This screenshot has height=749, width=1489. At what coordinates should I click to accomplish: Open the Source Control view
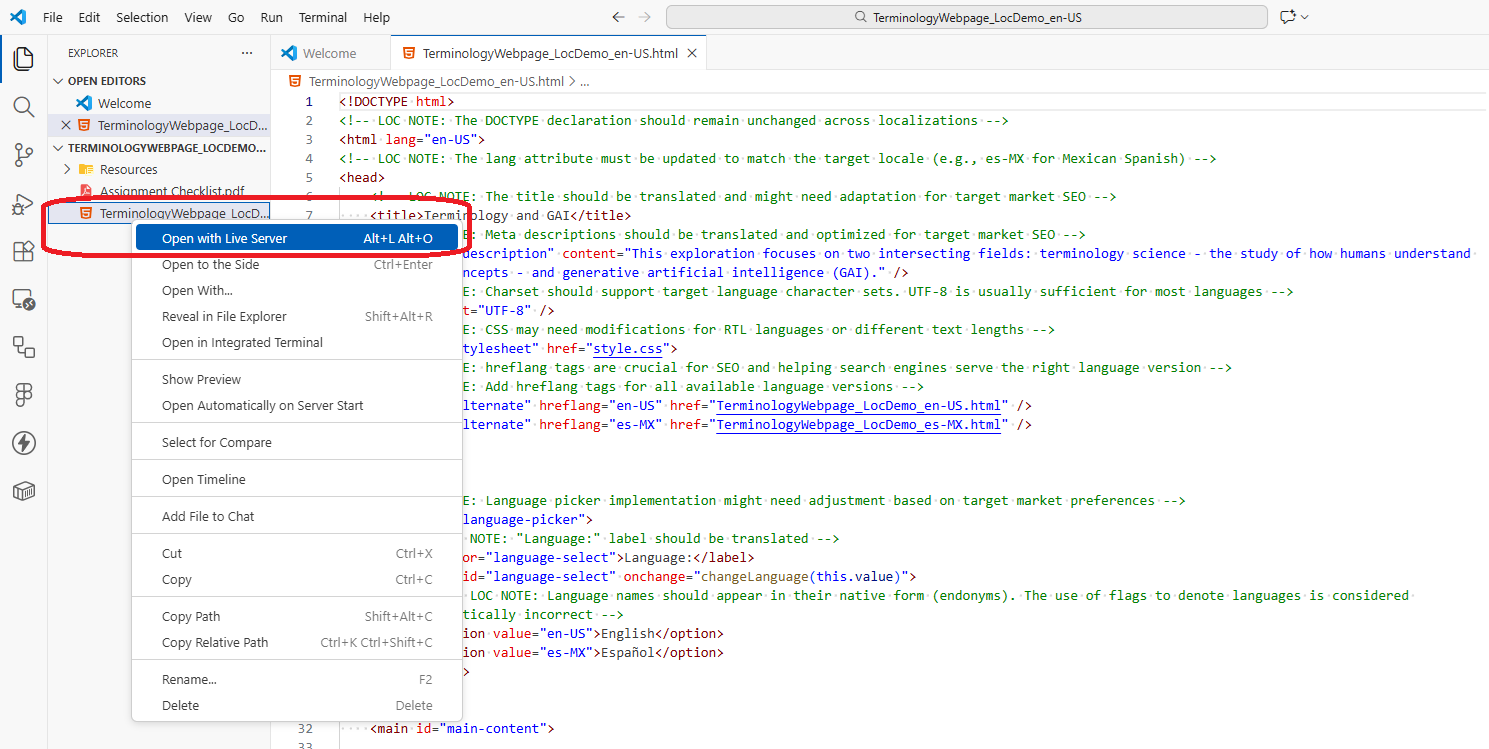[x=23, y=155]
